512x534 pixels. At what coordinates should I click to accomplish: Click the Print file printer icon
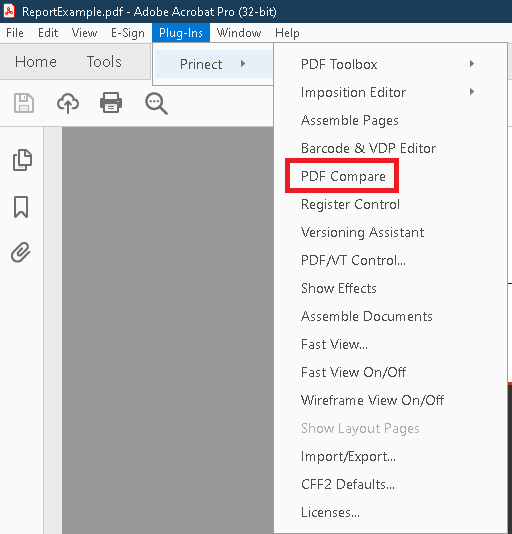coord(111,103)
